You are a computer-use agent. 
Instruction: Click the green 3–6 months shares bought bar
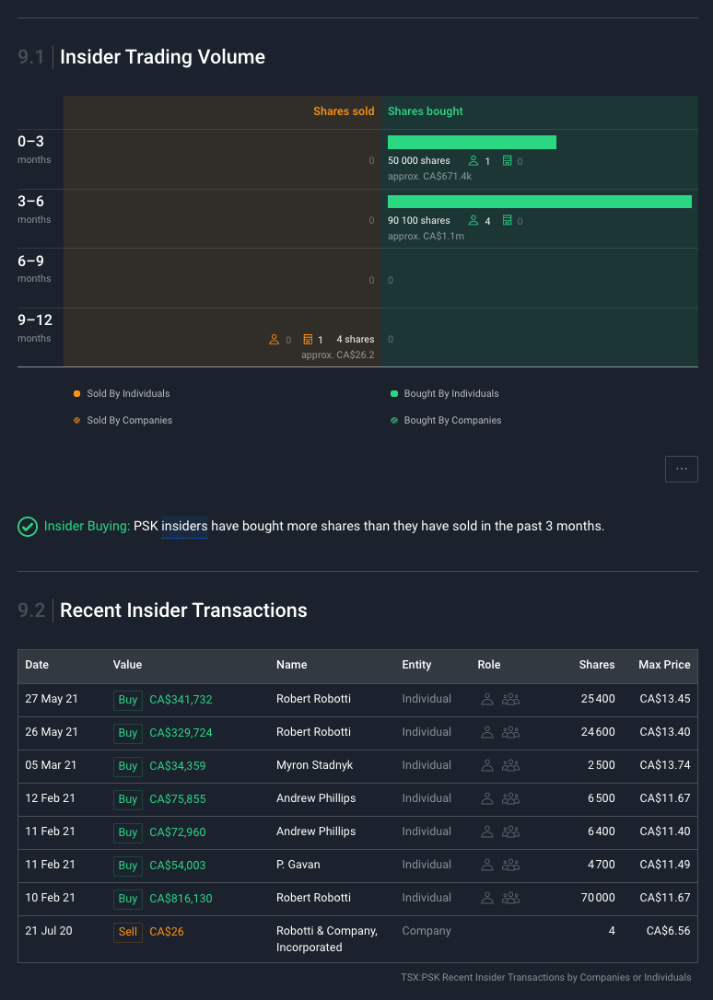(539, 202)
